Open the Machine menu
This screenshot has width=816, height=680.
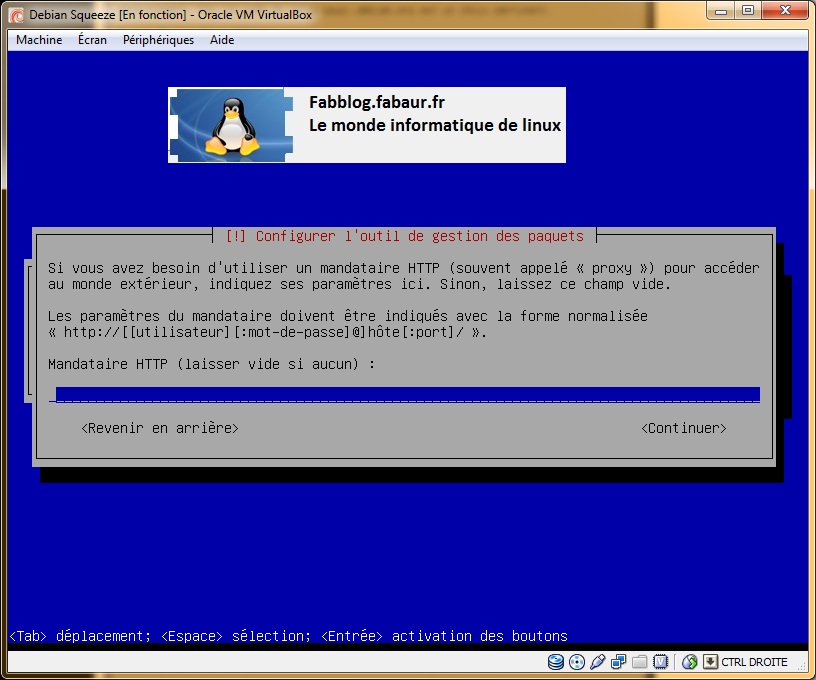(x=39, y=40)
